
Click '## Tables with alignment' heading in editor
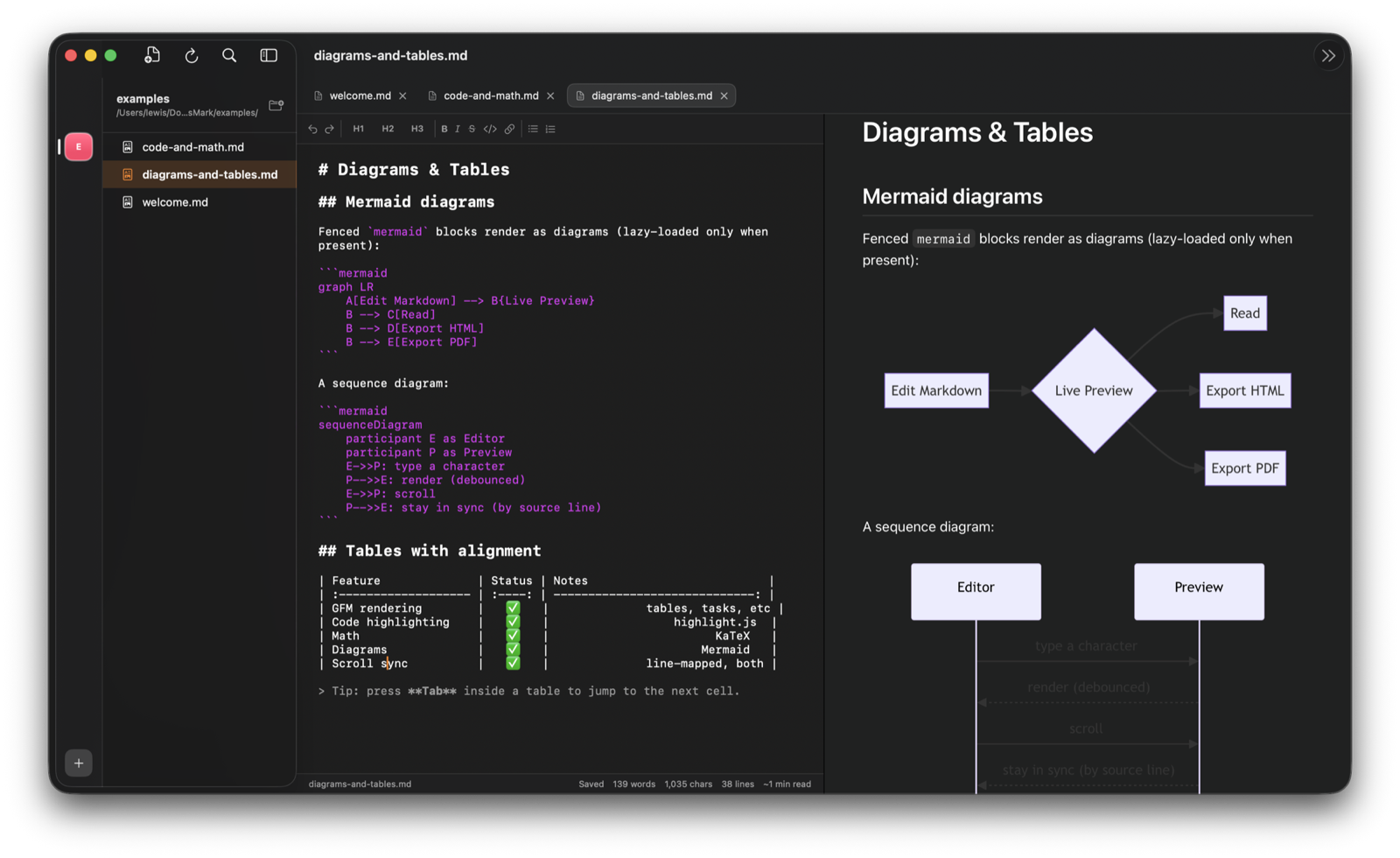[430, 551]
